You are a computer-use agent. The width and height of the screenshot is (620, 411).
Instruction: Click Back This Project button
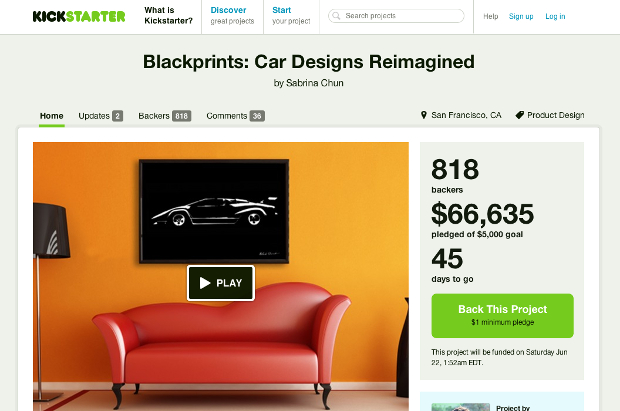click(x=502, y=315)
